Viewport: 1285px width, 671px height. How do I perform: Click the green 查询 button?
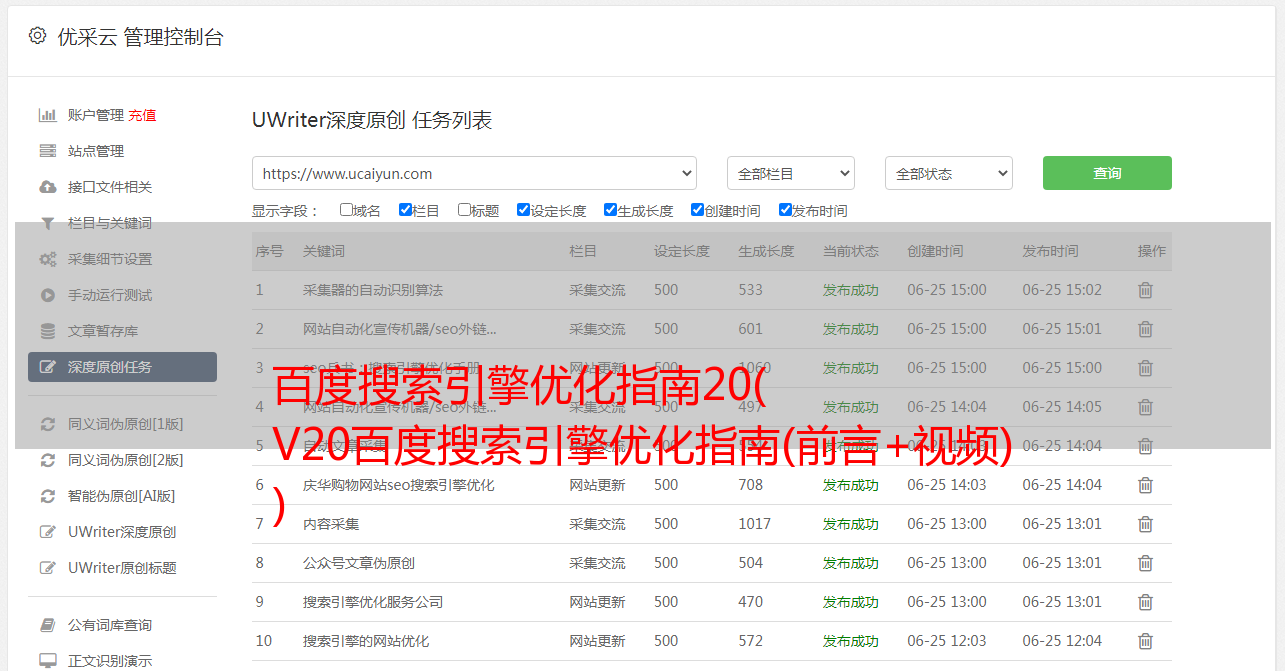(1107, 173)
